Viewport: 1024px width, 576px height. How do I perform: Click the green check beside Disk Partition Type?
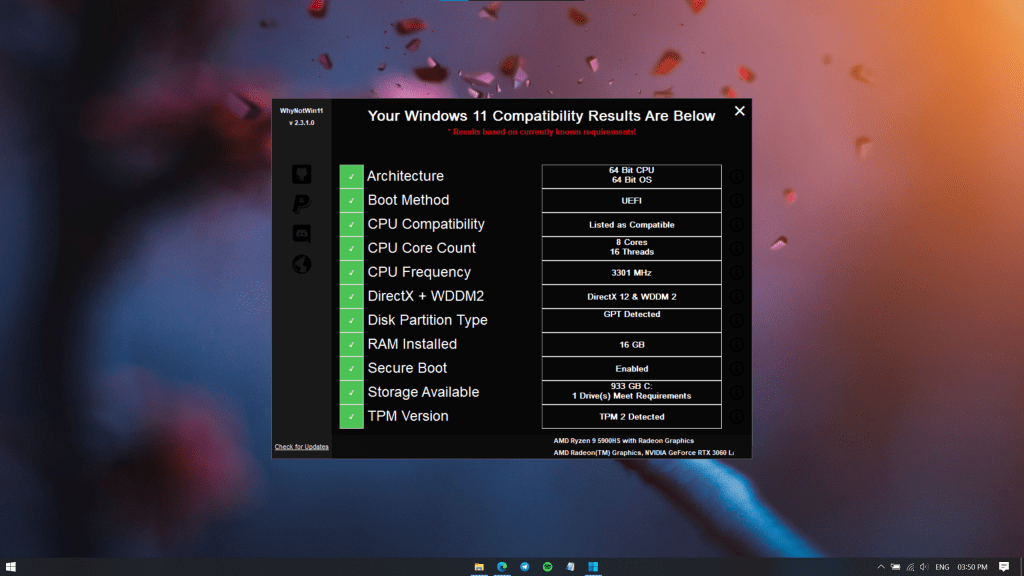pos(351,321)
